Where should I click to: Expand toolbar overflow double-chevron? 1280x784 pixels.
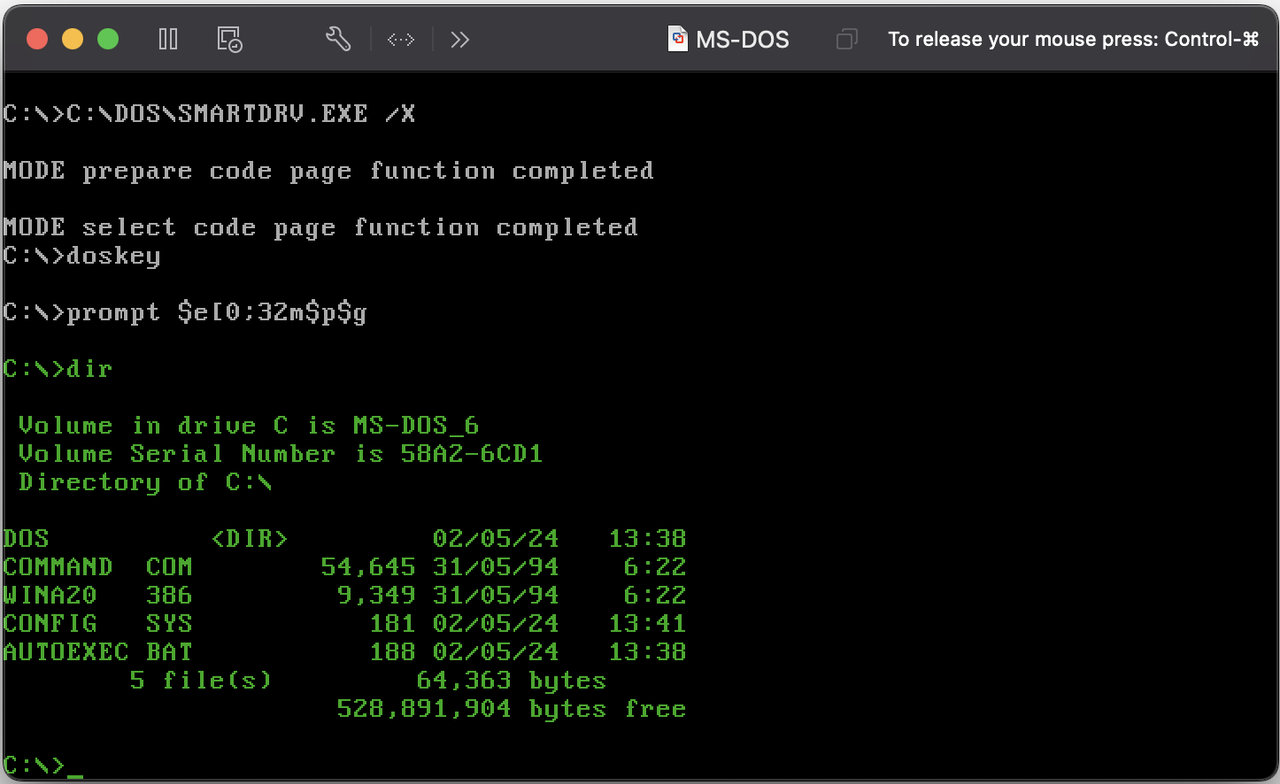pos(460,40)
